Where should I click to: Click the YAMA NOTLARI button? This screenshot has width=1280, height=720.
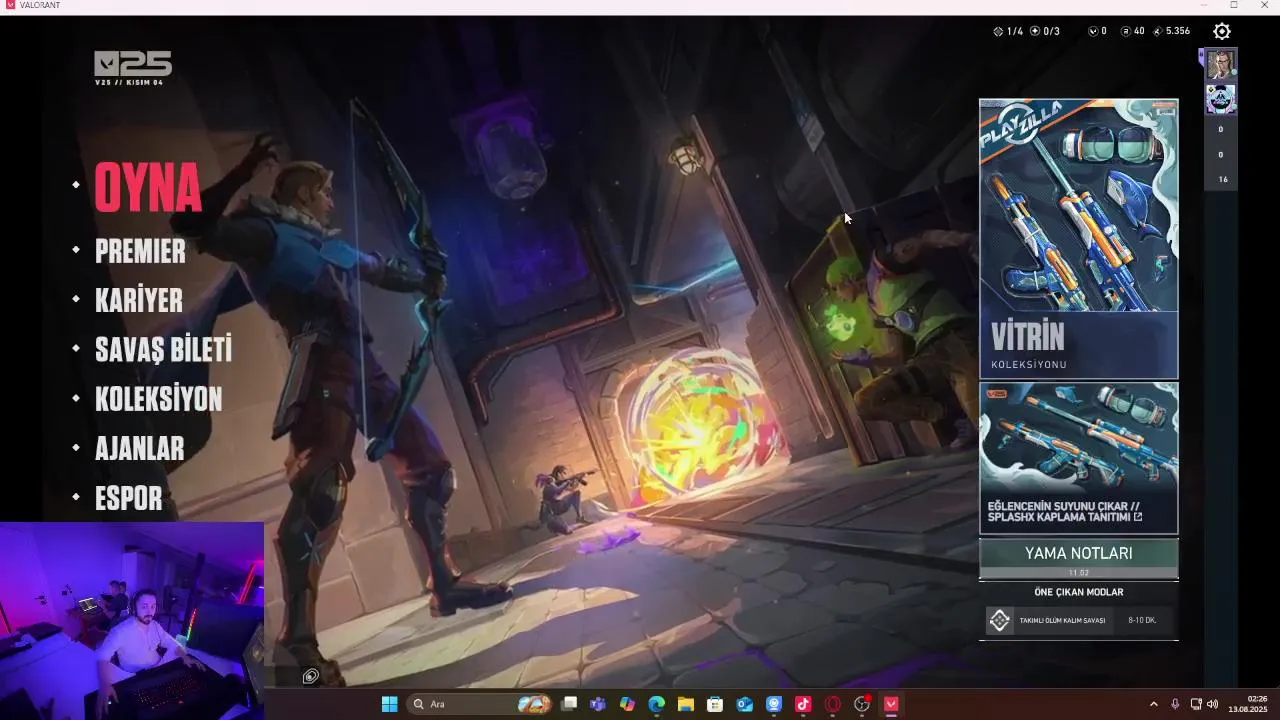1078,558
